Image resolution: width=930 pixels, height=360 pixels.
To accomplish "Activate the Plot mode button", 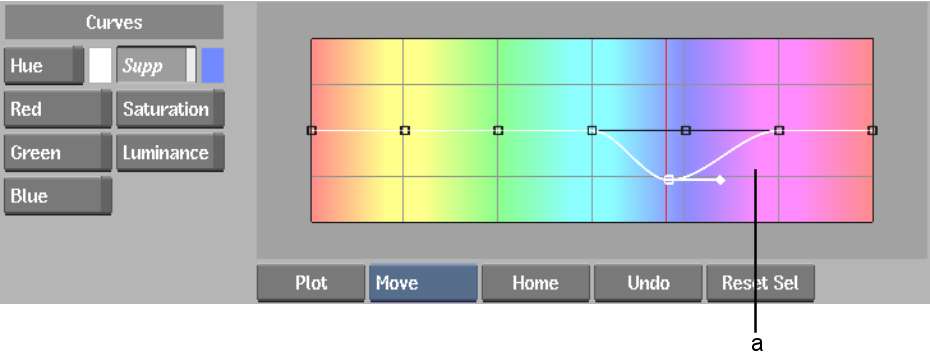I will (311, 283).
